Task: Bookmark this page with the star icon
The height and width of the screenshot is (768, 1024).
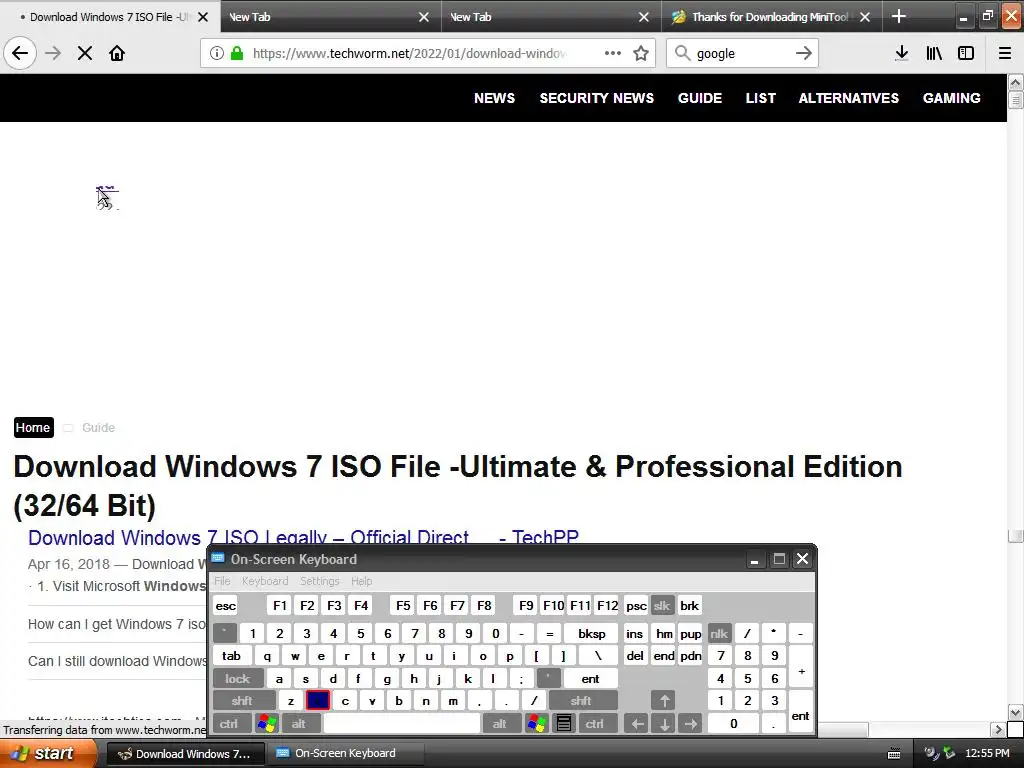Action: [x=641, y=53]
